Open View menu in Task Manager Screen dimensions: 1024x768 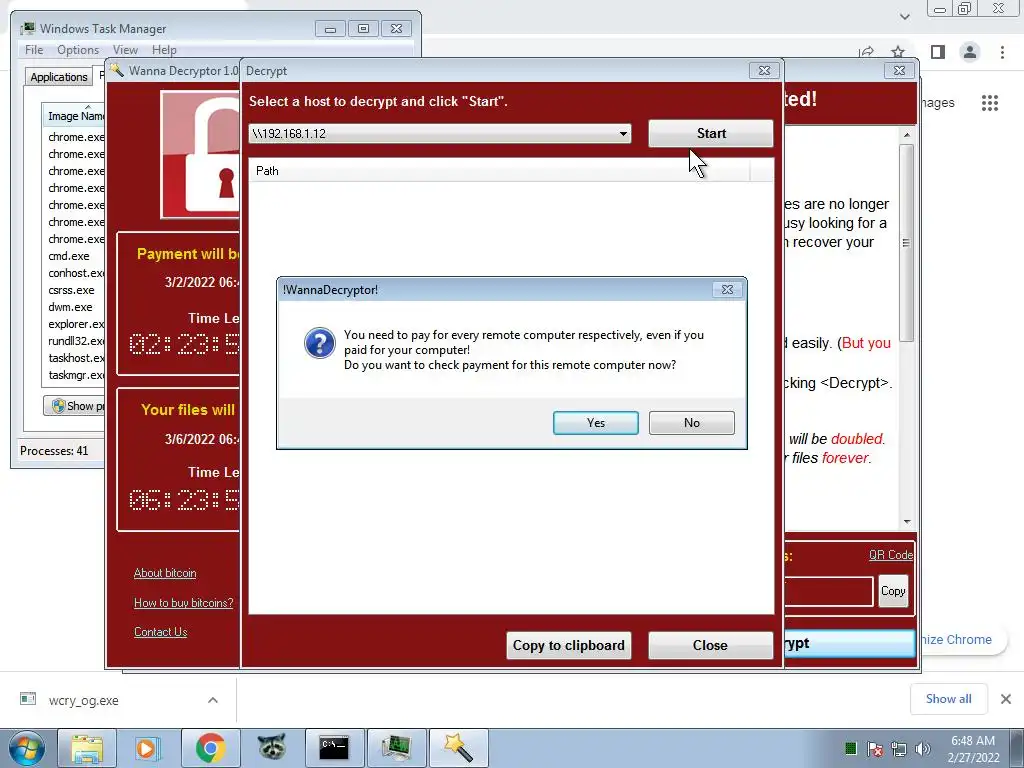[x=125, y=50]
